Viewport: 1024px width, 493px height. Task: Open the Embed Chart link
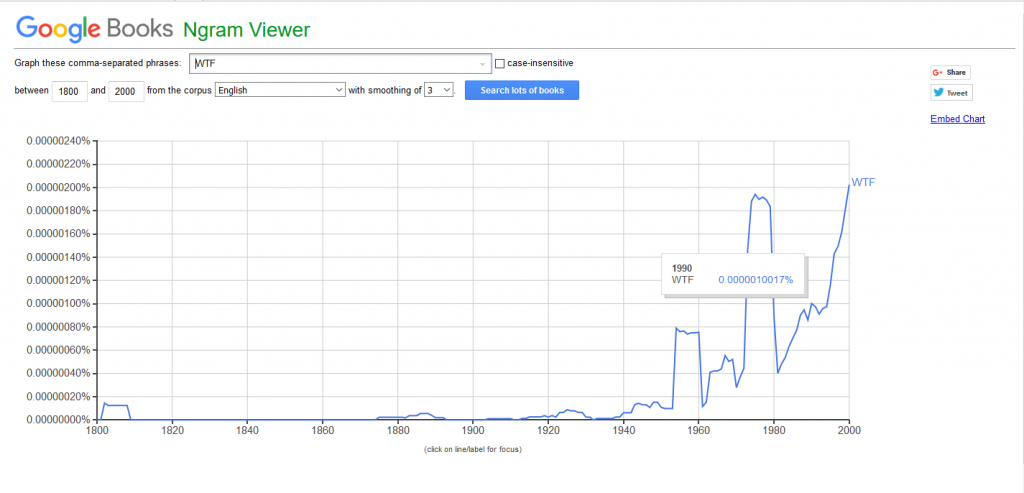tap(957, 119)
